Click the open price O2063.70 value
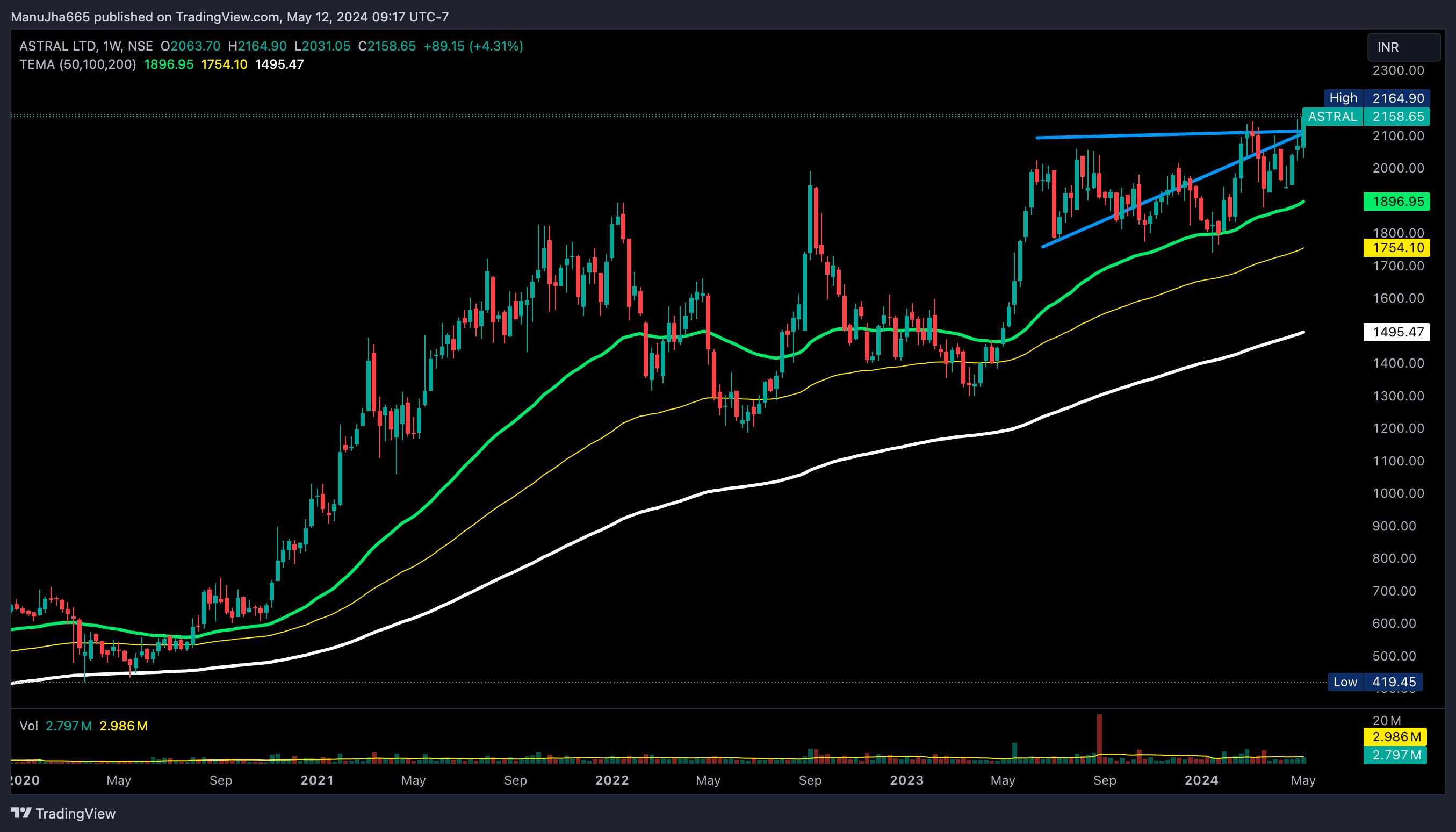 click(x=190, y=46)
